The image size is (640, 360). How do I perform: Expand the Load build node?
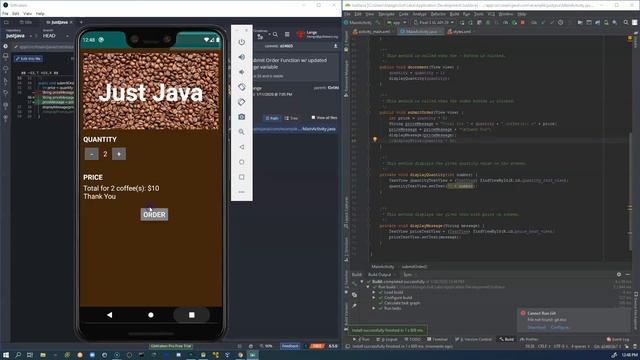click(x=373, y=292)
